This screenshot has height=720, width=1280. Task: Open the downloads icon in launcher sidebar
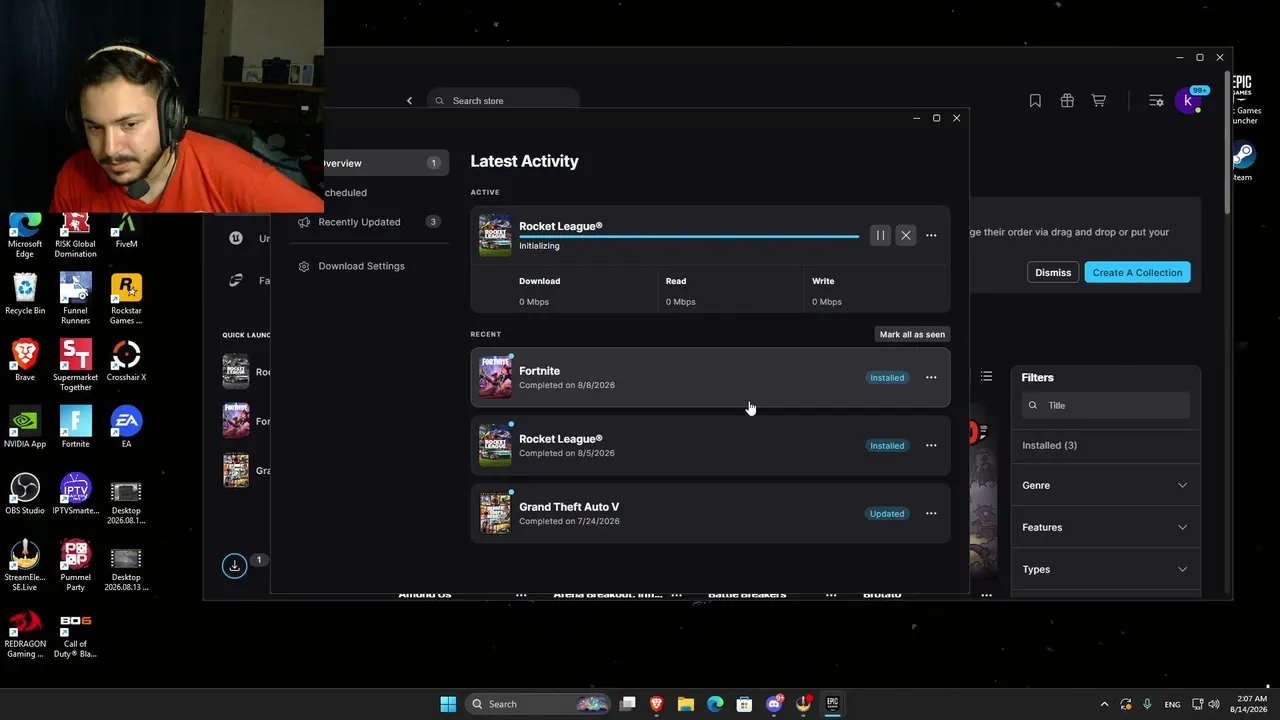234,565
